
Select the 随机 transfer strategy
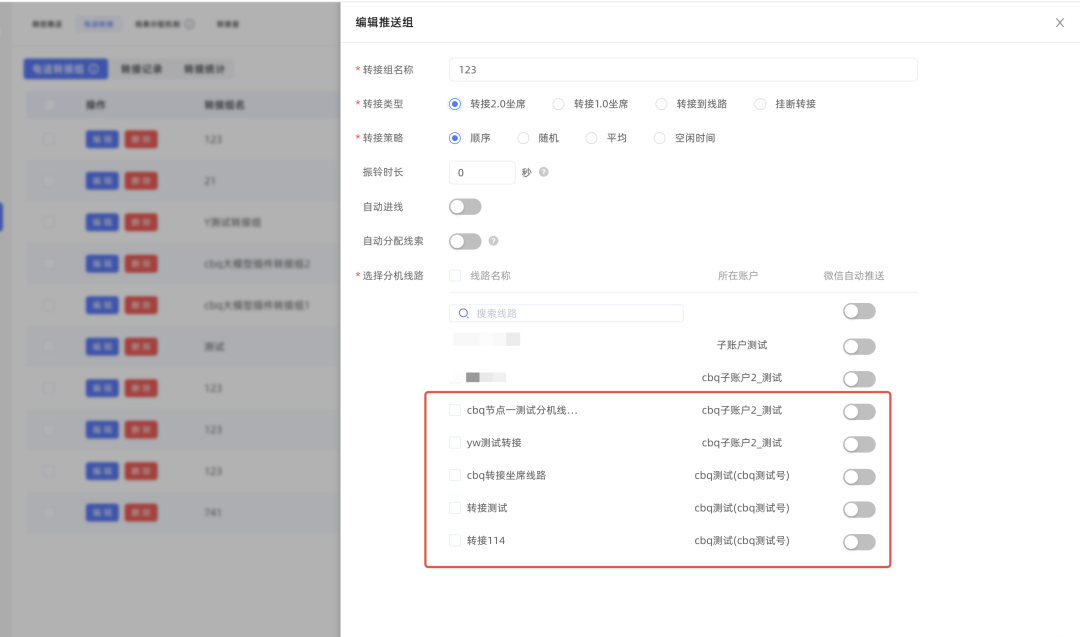coord(523,138)
